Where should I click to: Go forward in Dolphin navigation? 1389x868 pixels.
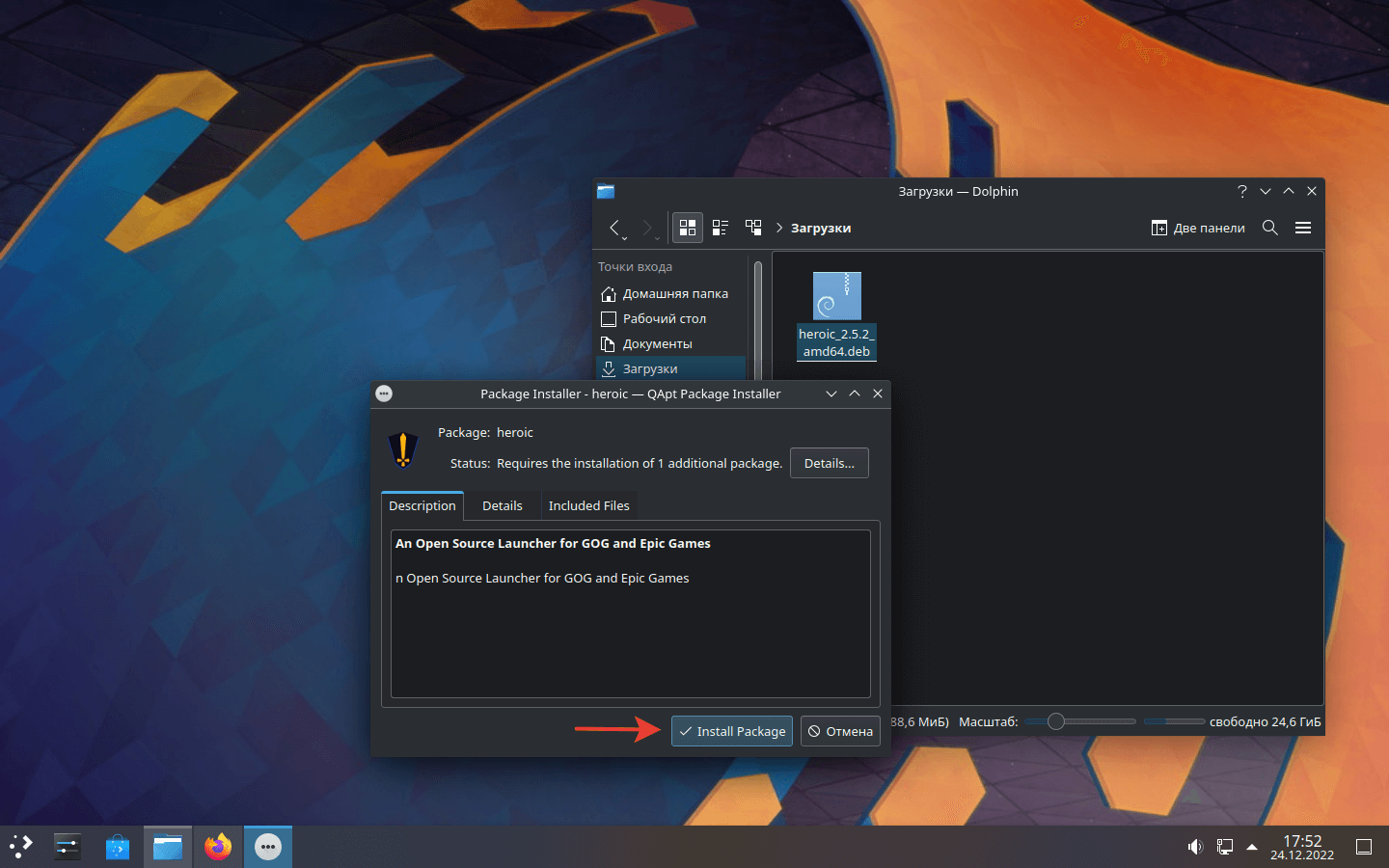[648, 228]
